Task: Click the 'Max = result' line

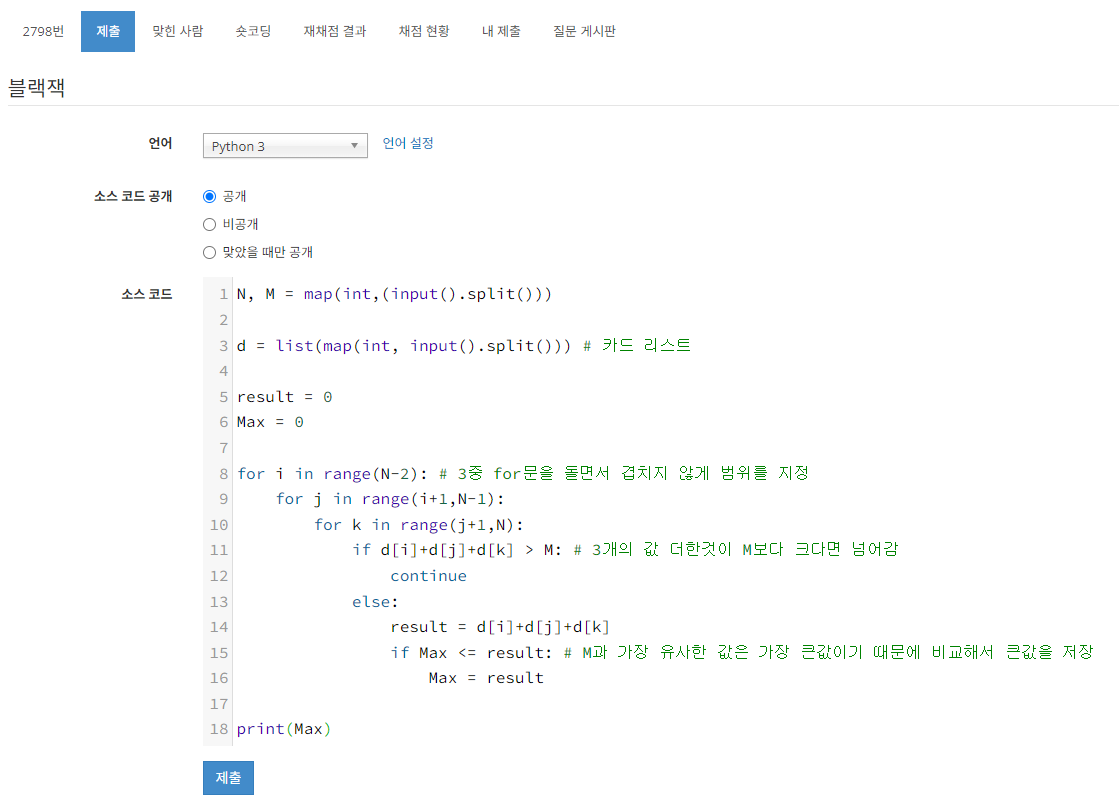Action: [x=486, y=678]
